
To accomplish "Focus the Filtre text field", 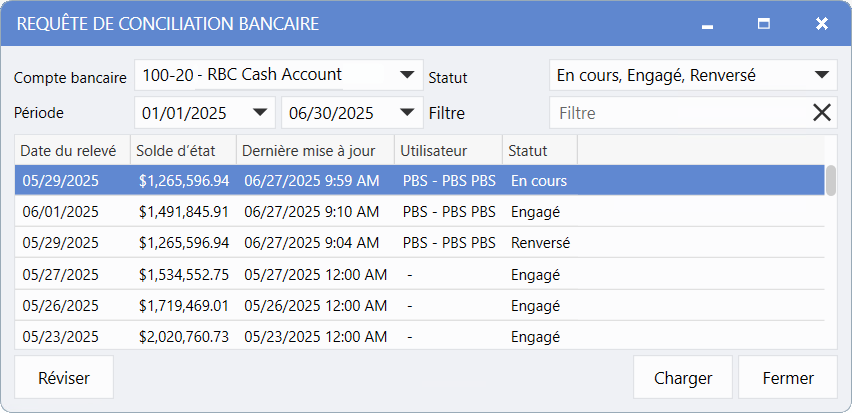I will (x=680, y=113).
